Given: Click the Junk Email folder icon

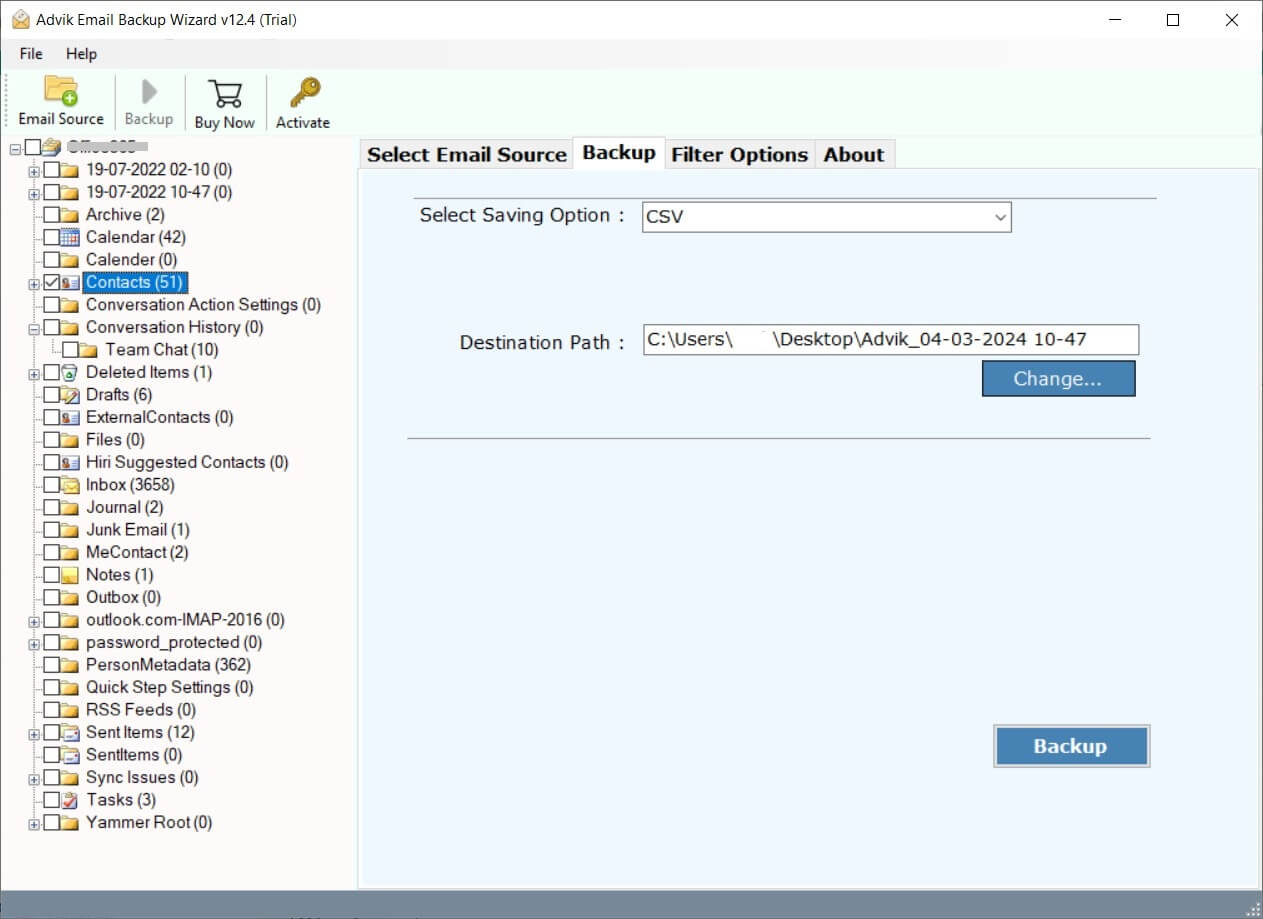Looking at the screenshot, I should 70,530.
